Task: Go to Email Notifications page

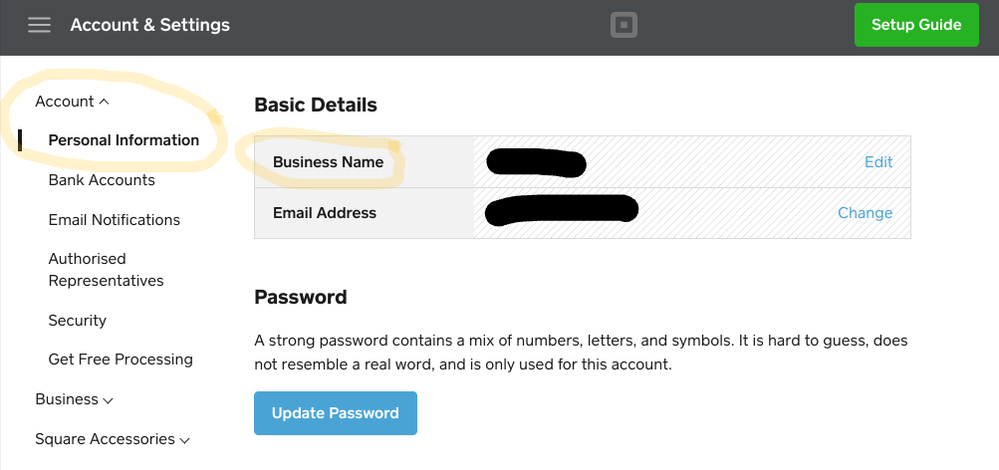Action: tap(114, 220)
